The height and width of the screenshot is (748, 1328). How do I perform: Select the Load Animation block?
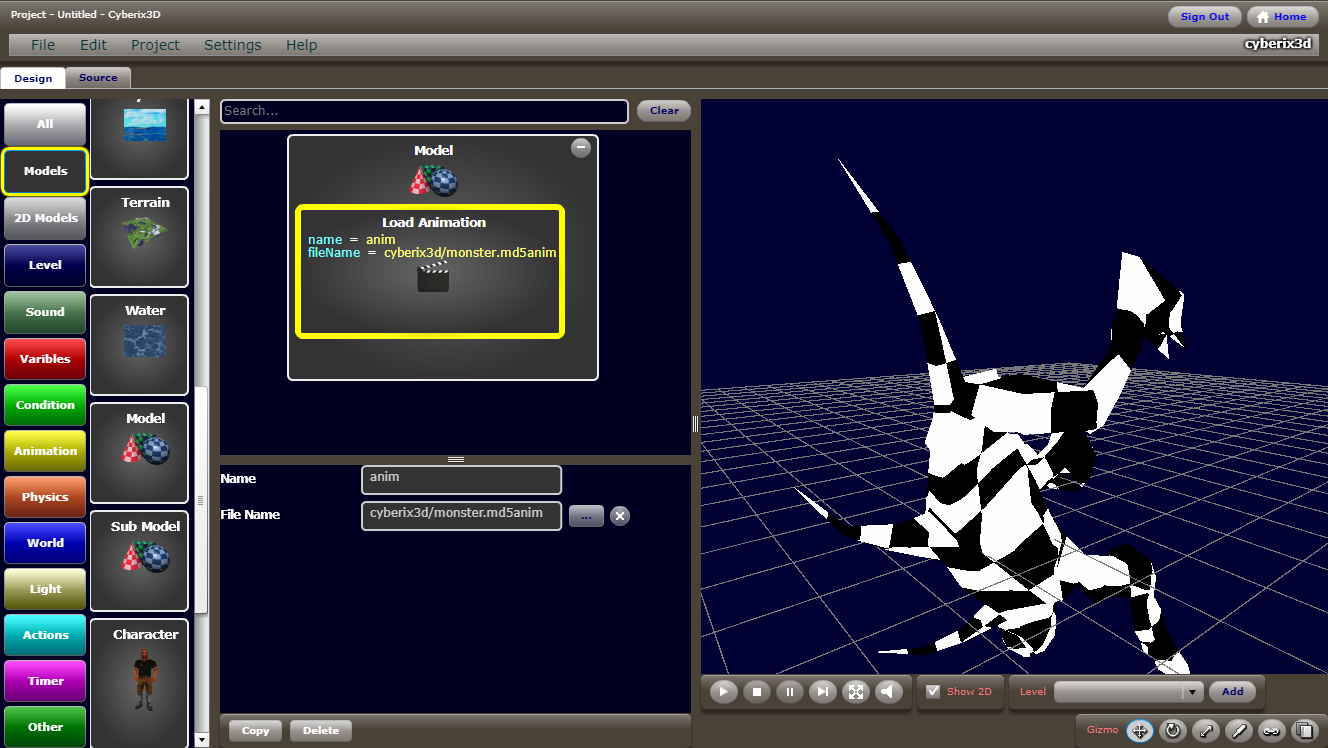(430, 271)
